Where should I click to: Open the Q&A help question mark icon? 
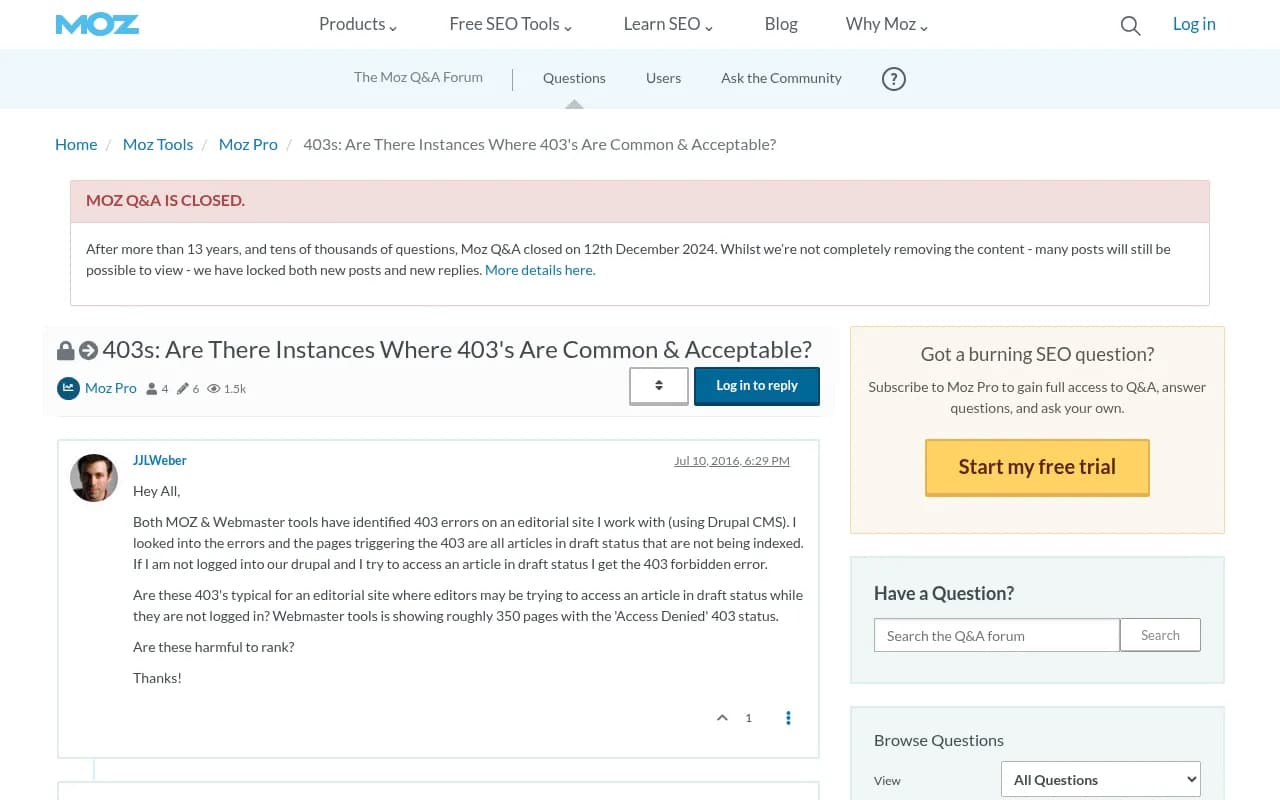coord(893,78)
